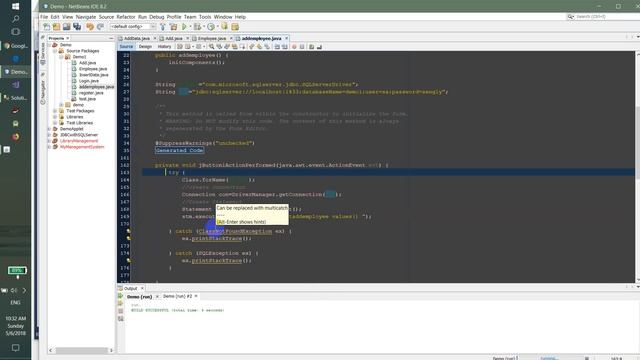The width and height of the screenshot is (640, 360).
Task: Select the Source view button
Action: coord(126,47)
